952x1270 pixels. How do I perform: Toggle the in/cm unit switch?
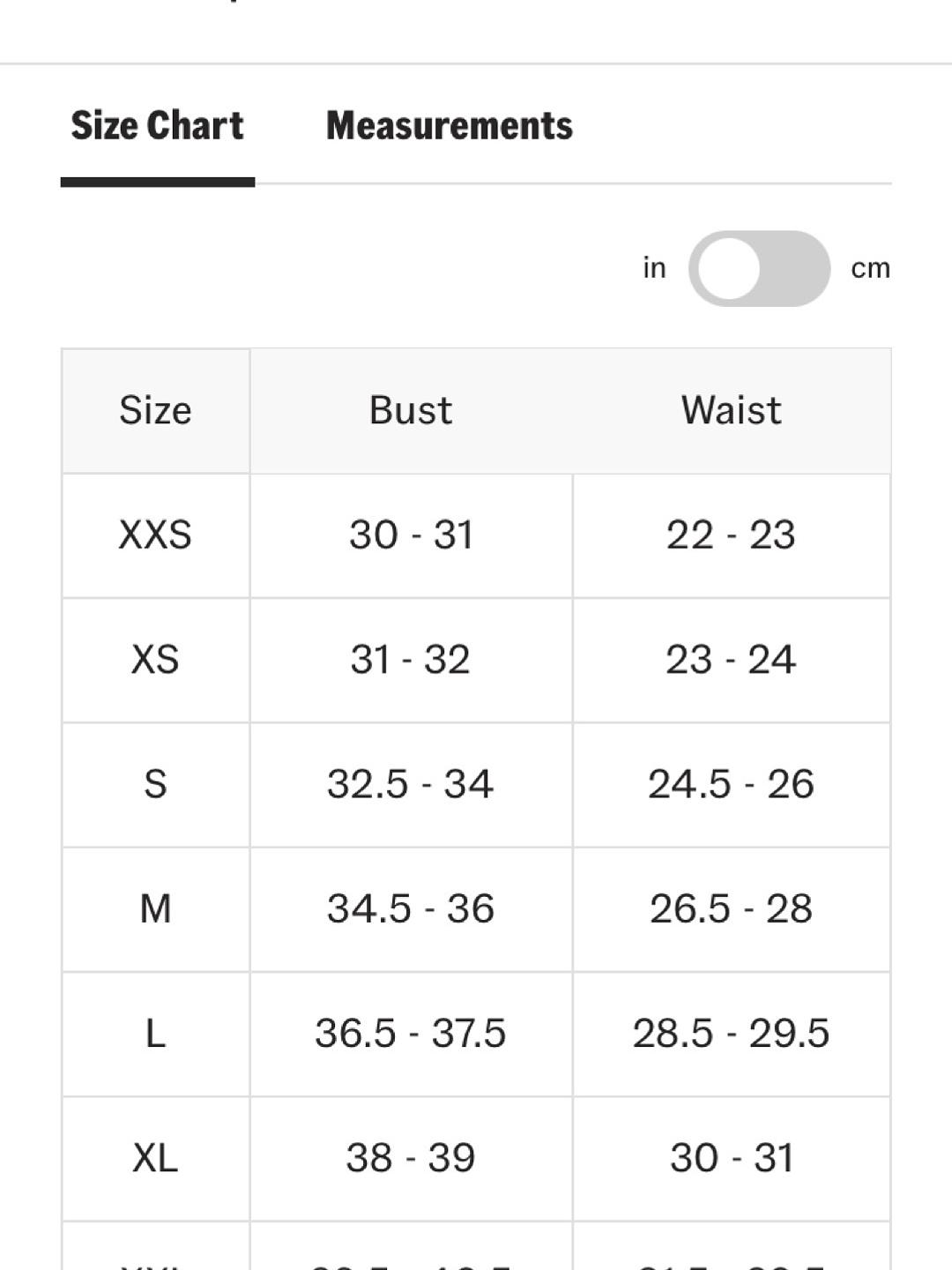(x=759, y=268)
